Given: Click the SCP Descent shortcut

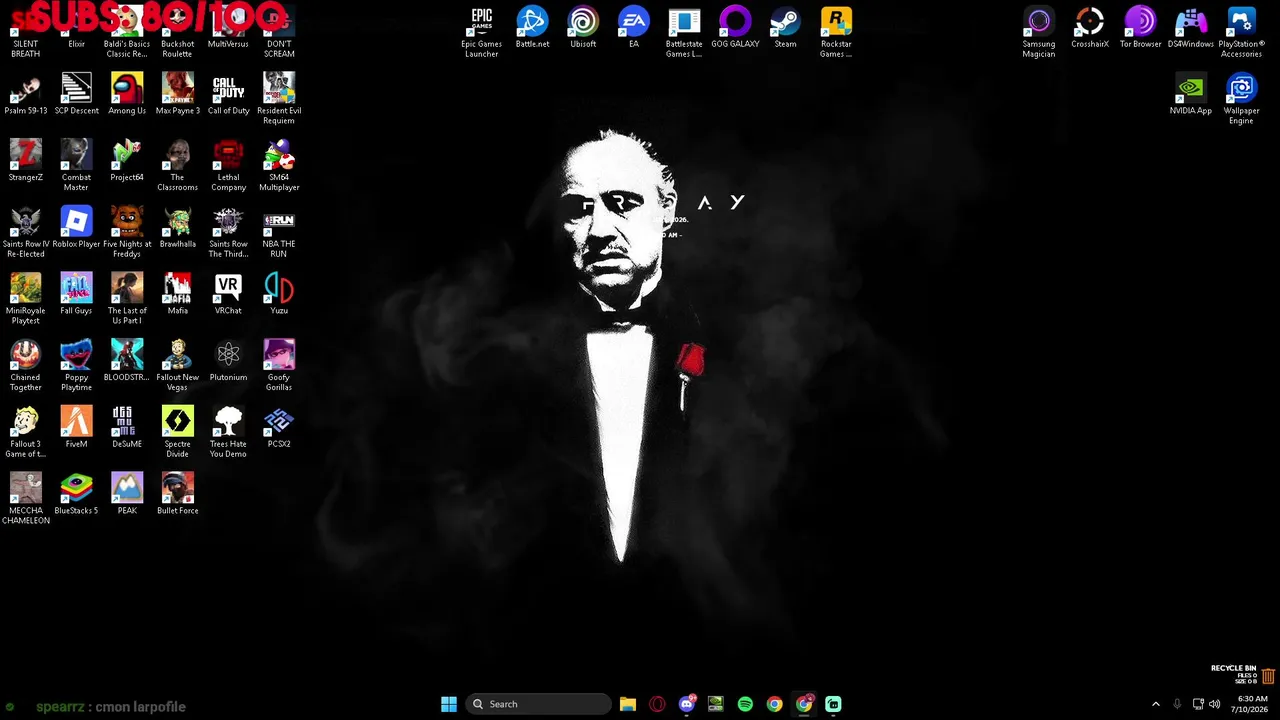Looking at the screenshot, I should tap(76, 95).
